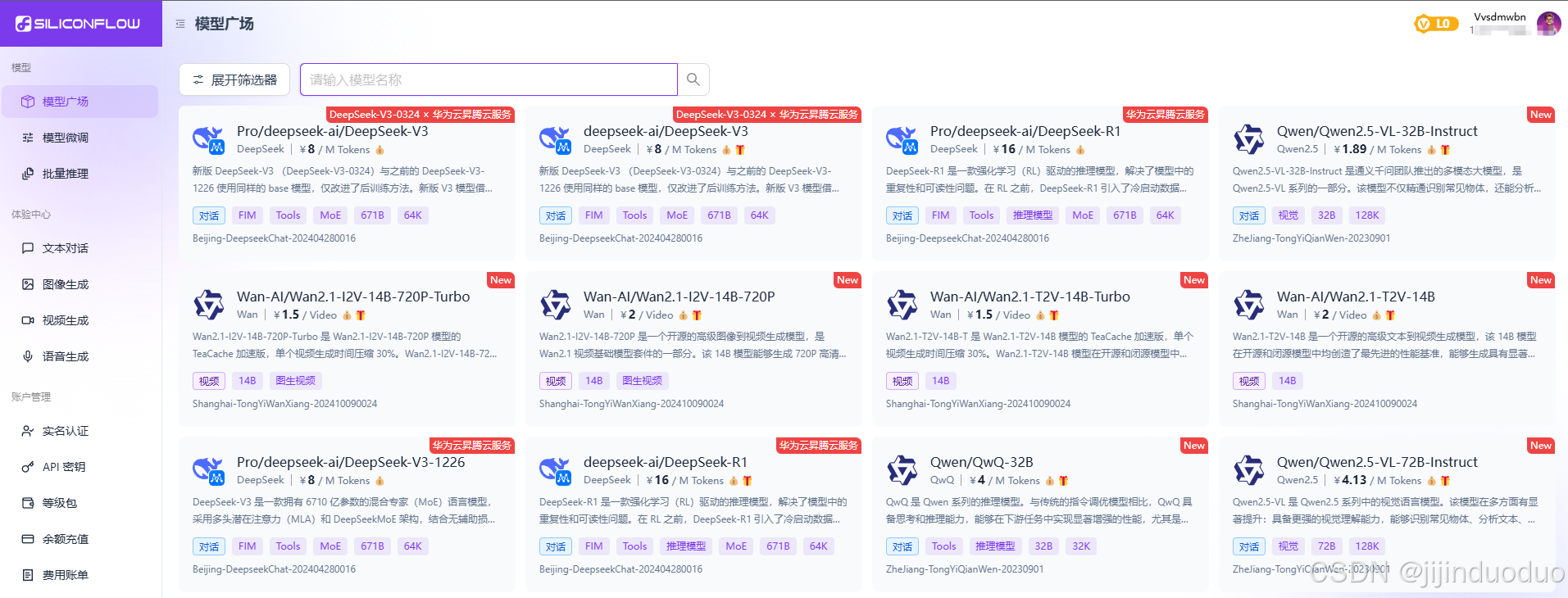Screen dimensions: 1568x598
Task: Click 对话 tag on Pro/DeepSeek-V3 card
Action: coord(209,215)
